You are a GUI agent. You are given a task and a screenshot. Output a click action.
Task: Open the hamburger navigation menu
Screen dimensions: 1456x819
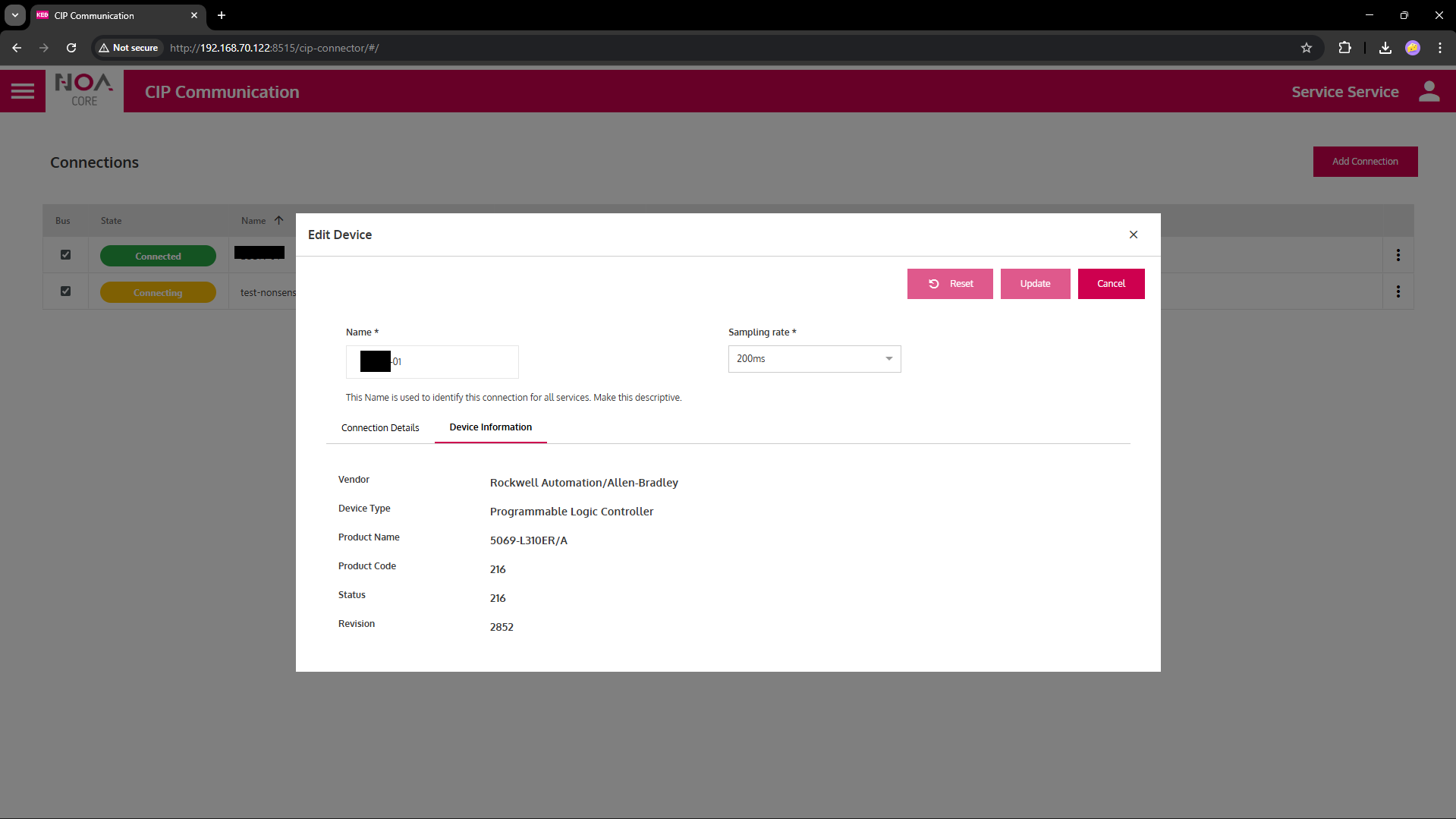tap(23, 92)
